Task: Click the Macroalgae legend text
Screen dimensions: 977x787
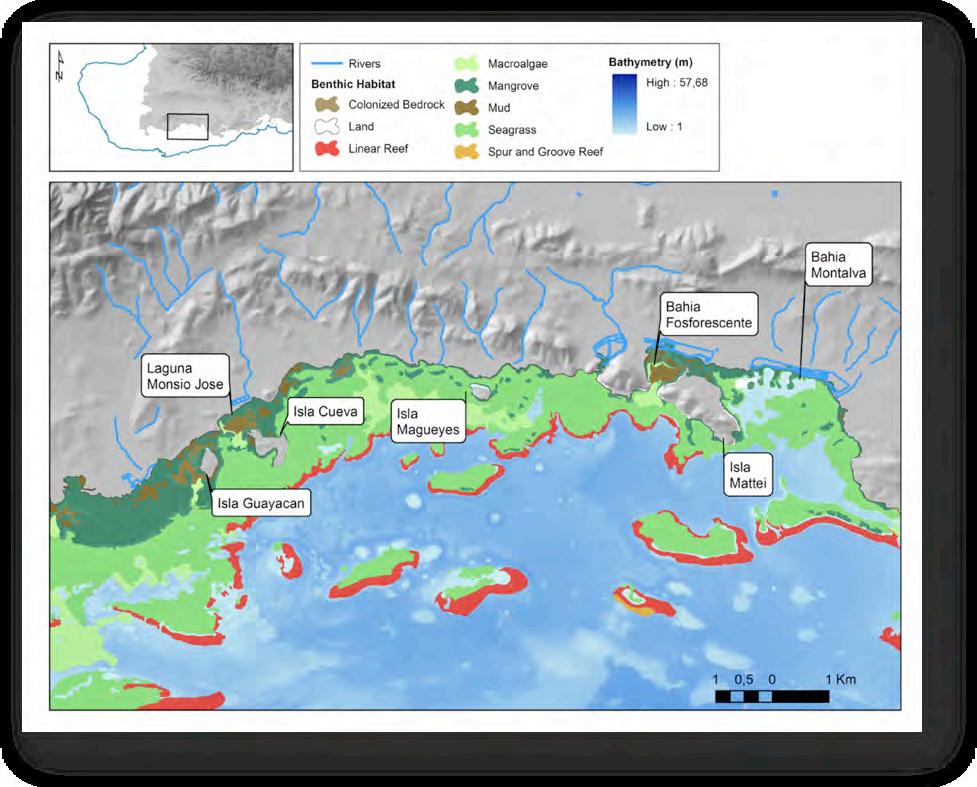Action: pyautogui.click(x=518, y=64)
